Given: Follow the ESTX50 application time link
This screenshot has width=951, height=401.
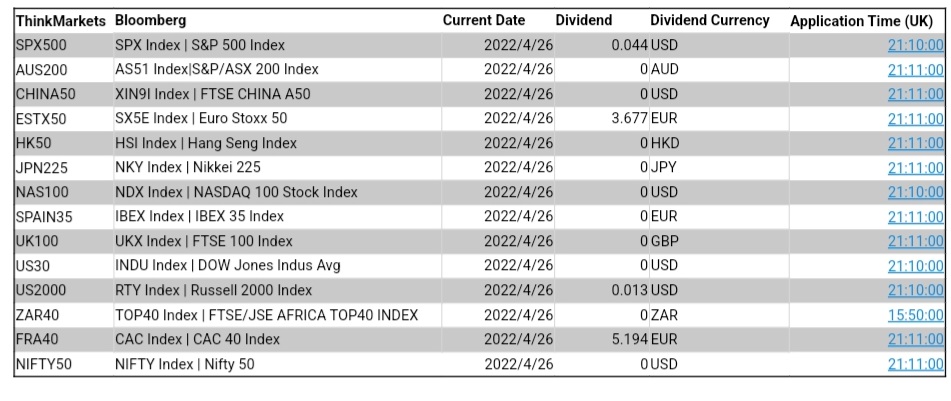Looking at the screenshot, I should 915,119.
